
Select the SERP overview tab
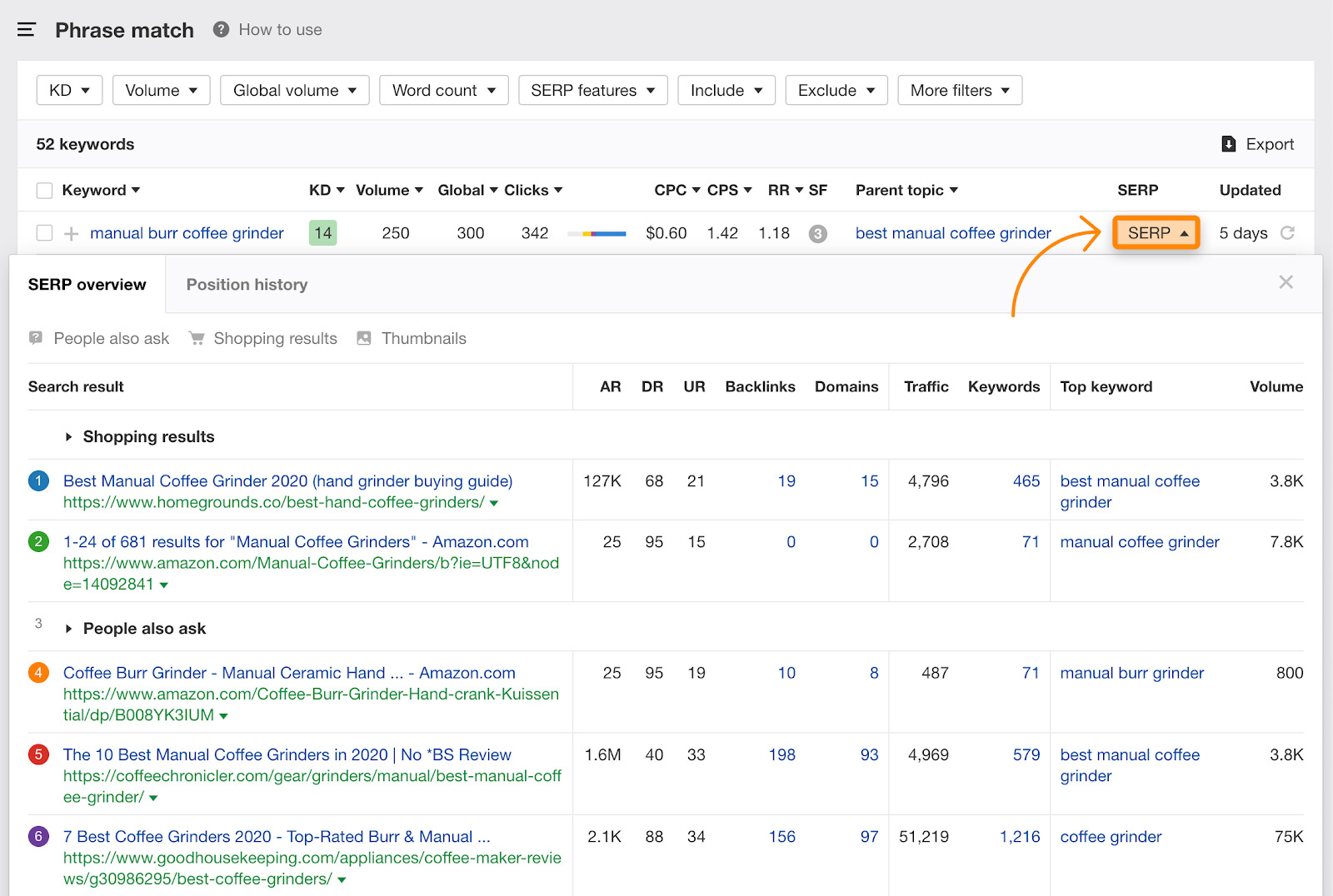(87, 285)
